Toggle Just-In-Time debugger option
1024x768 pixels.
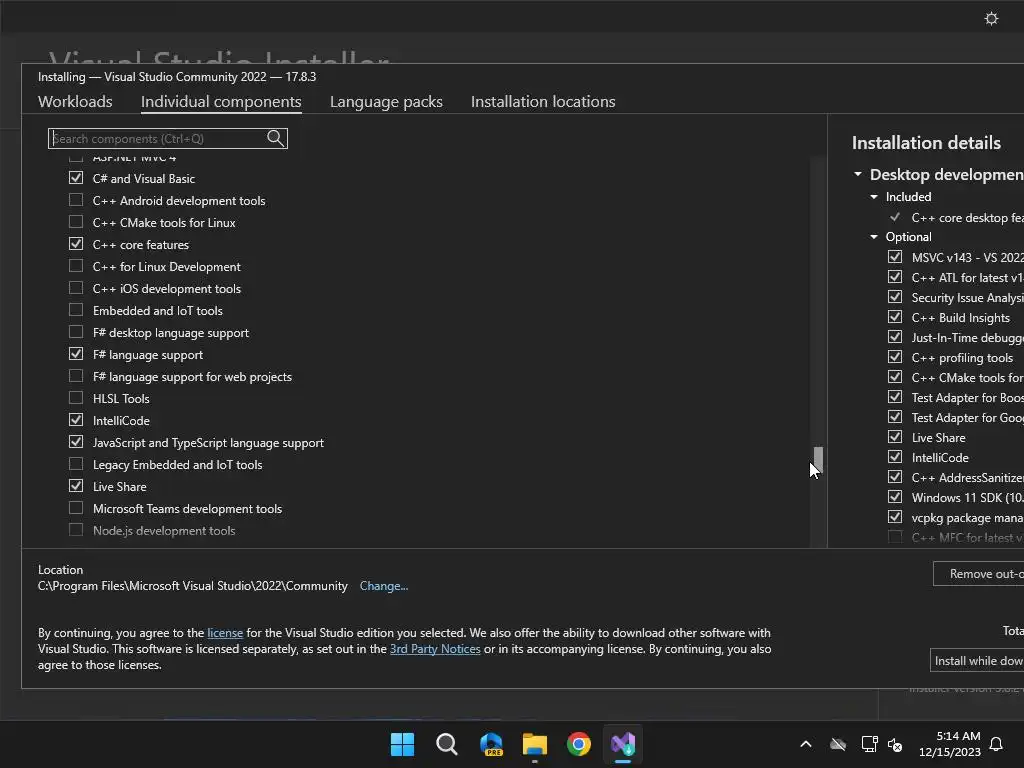click(x=895, y=337)
